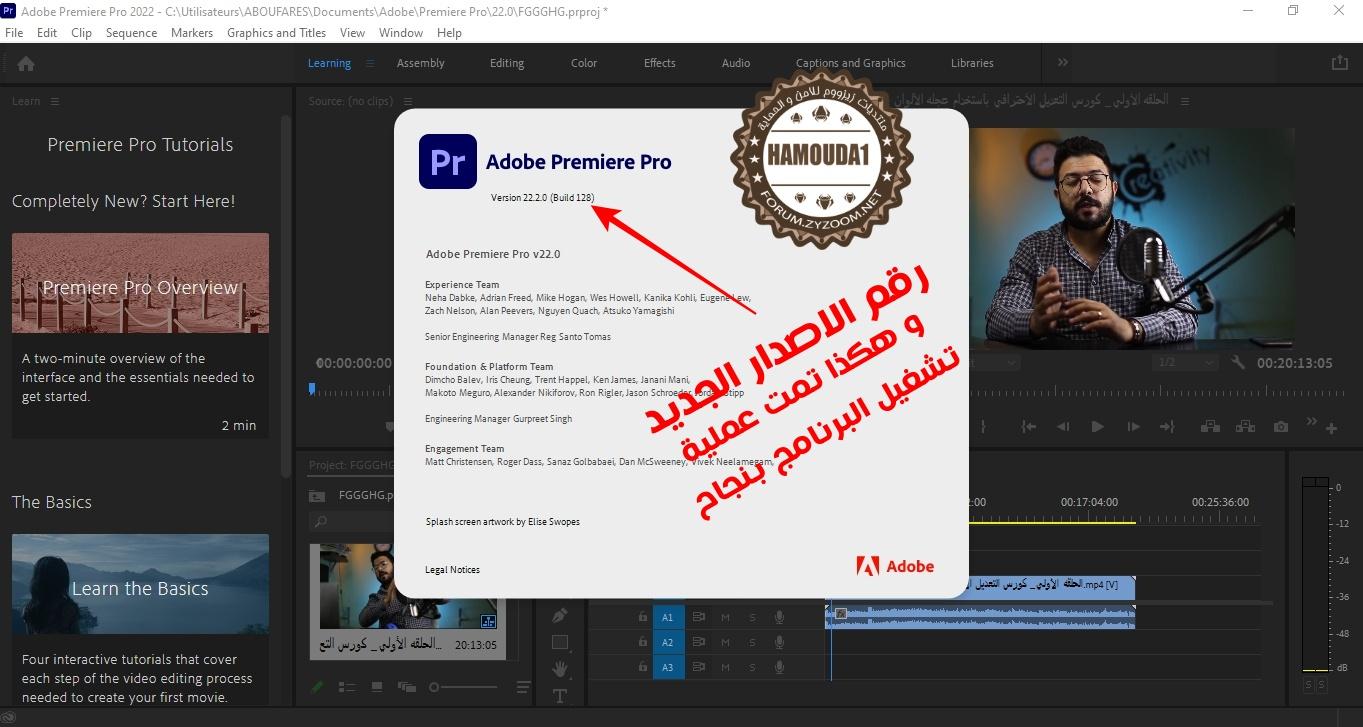Screen dimensions: 1363x727
Task: Toggle sync lock on track A1
Action: [700, 617]
